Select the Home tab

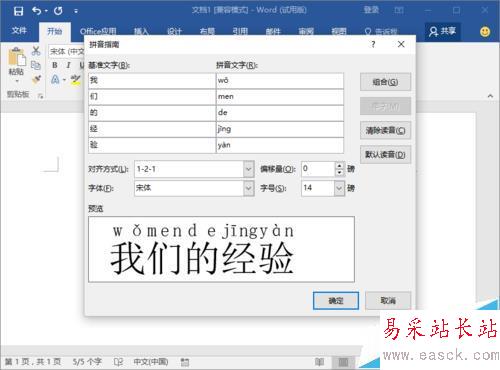tap(55, 31)
